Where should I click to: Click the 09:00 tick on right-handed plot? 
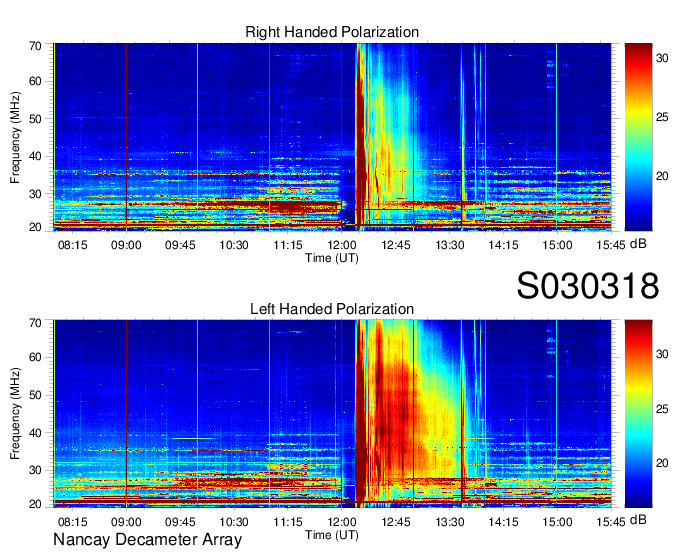[x=126, y=245]
